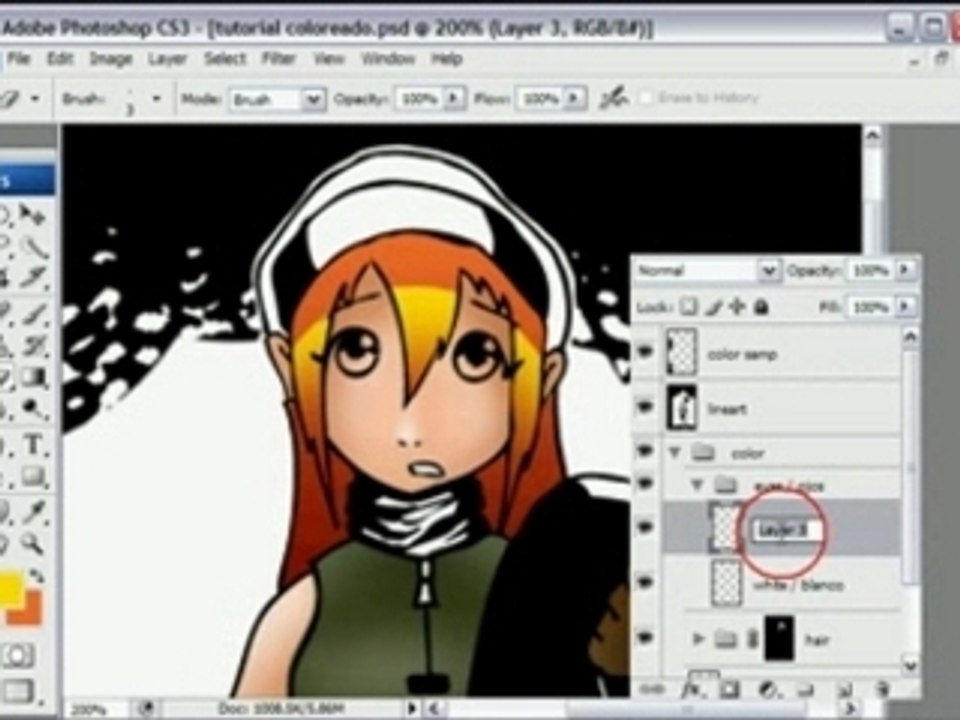Hide the lineart layer
The height and width of the screenshot is (720, 960).
pos(645,406)
